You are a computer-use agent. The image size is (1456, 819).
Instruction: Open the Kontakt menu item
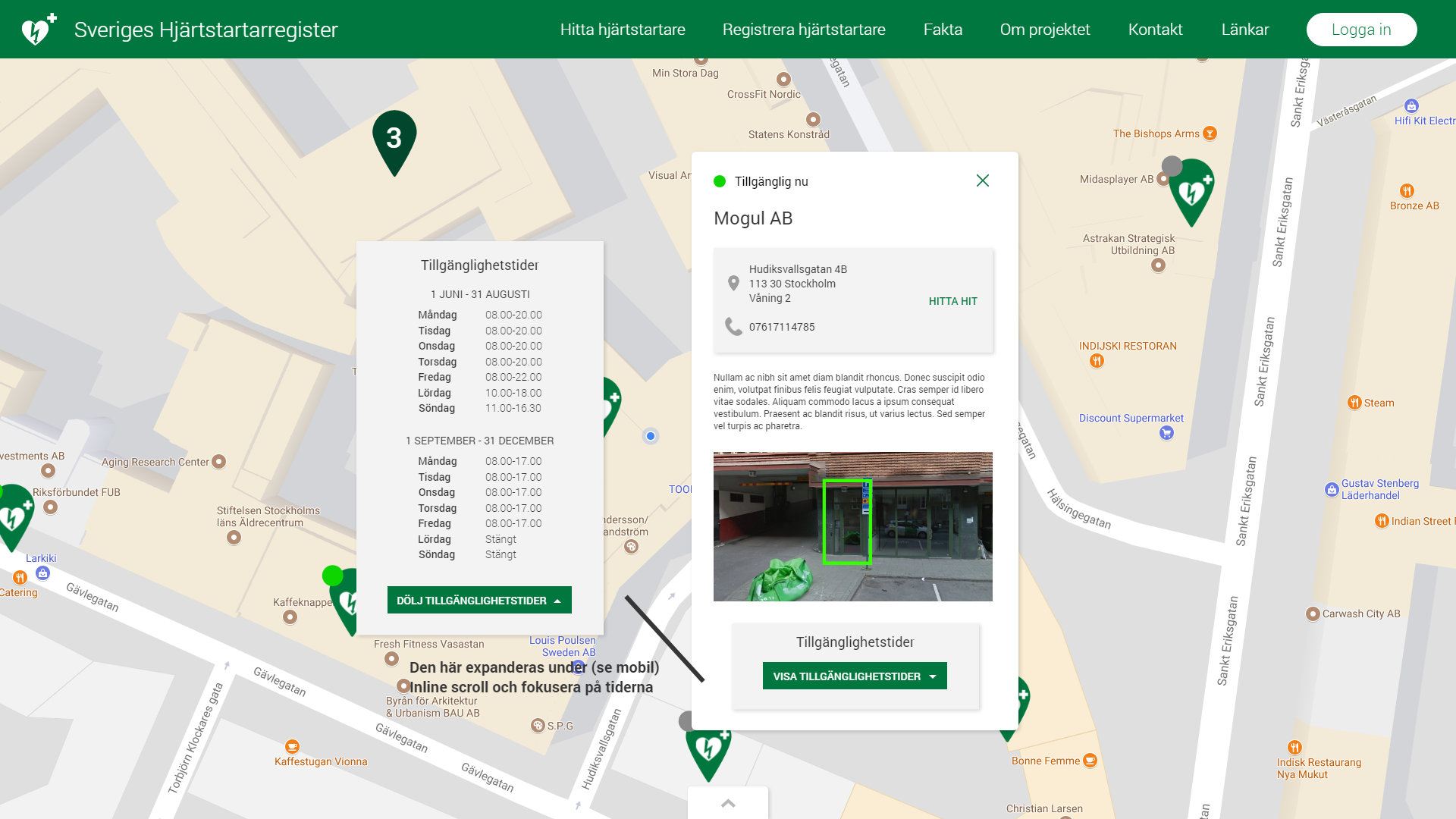(1155, 30)
